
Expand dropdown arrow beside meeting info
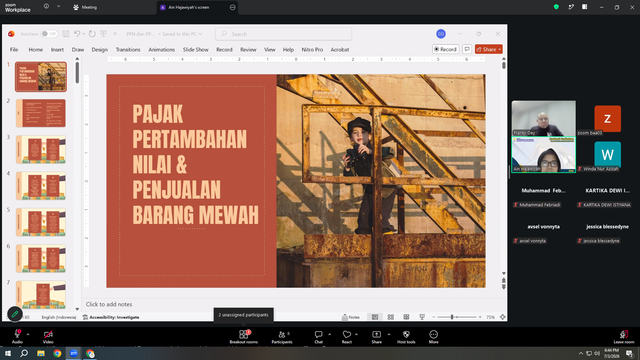(x=58, y=7)
